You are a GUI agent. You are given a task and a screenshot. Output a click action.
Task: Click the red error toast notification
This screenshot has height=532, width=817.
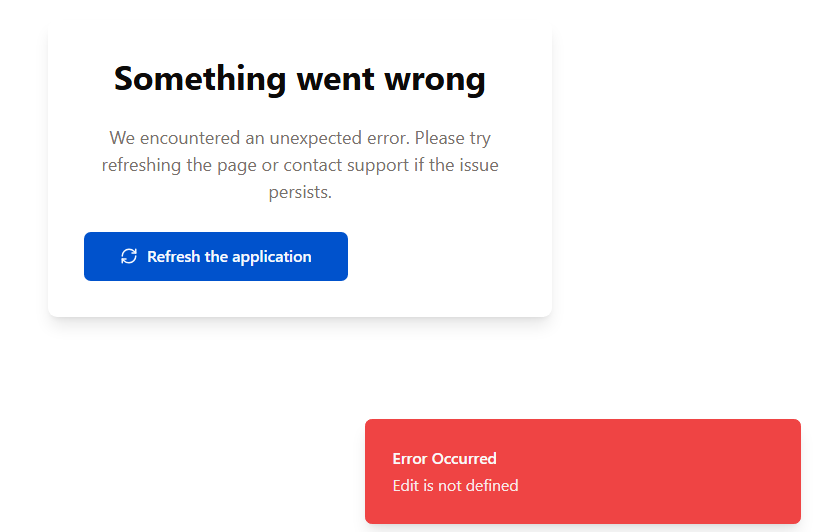[583, 471]
